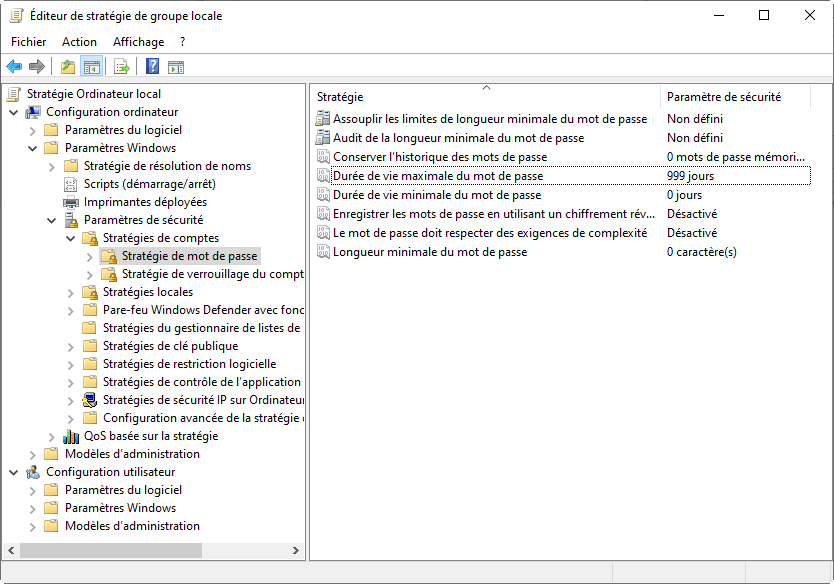Viewport: 834px width, 584px height.
Task: Maximize the Éditeur de stratégie window
Action: 764,15
